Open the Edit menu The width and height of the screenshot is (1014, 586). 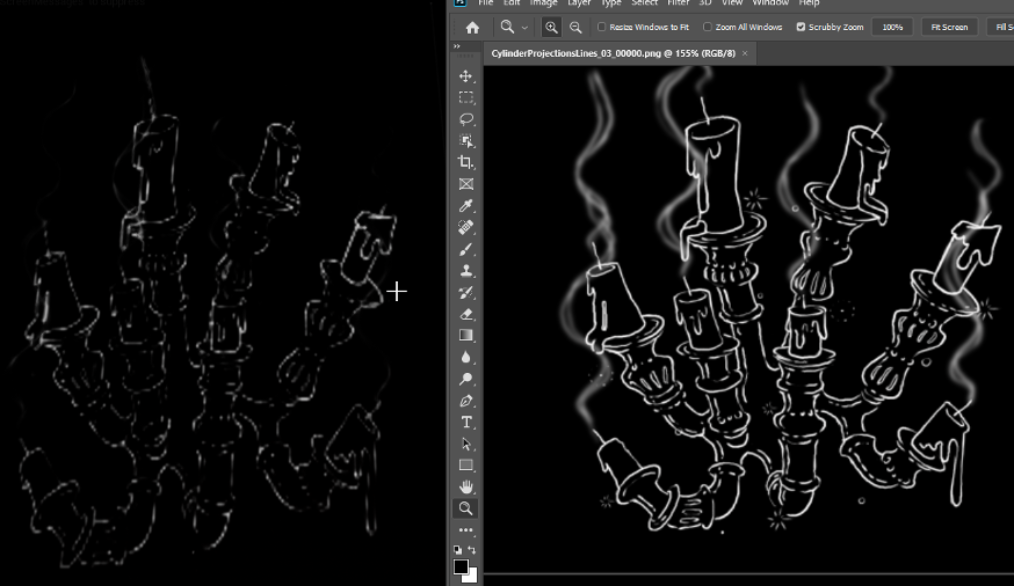(512, 3)
